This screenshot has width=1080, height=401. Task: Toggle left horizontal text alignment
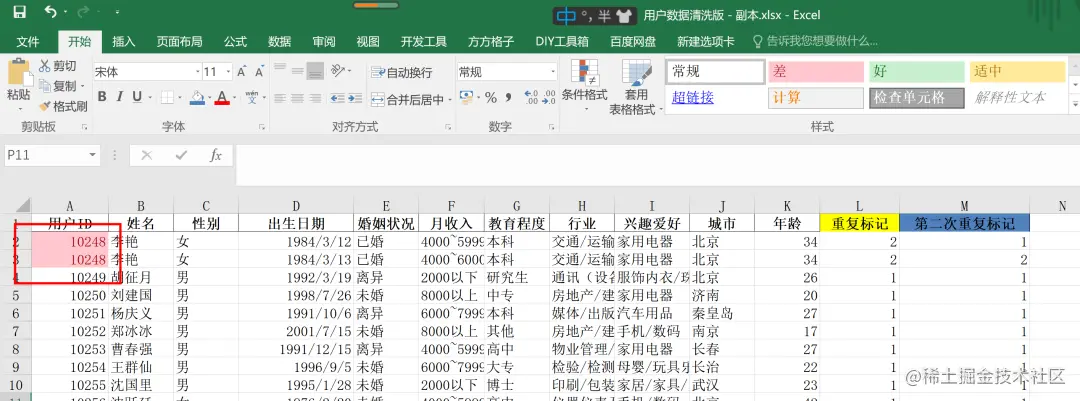280,99
